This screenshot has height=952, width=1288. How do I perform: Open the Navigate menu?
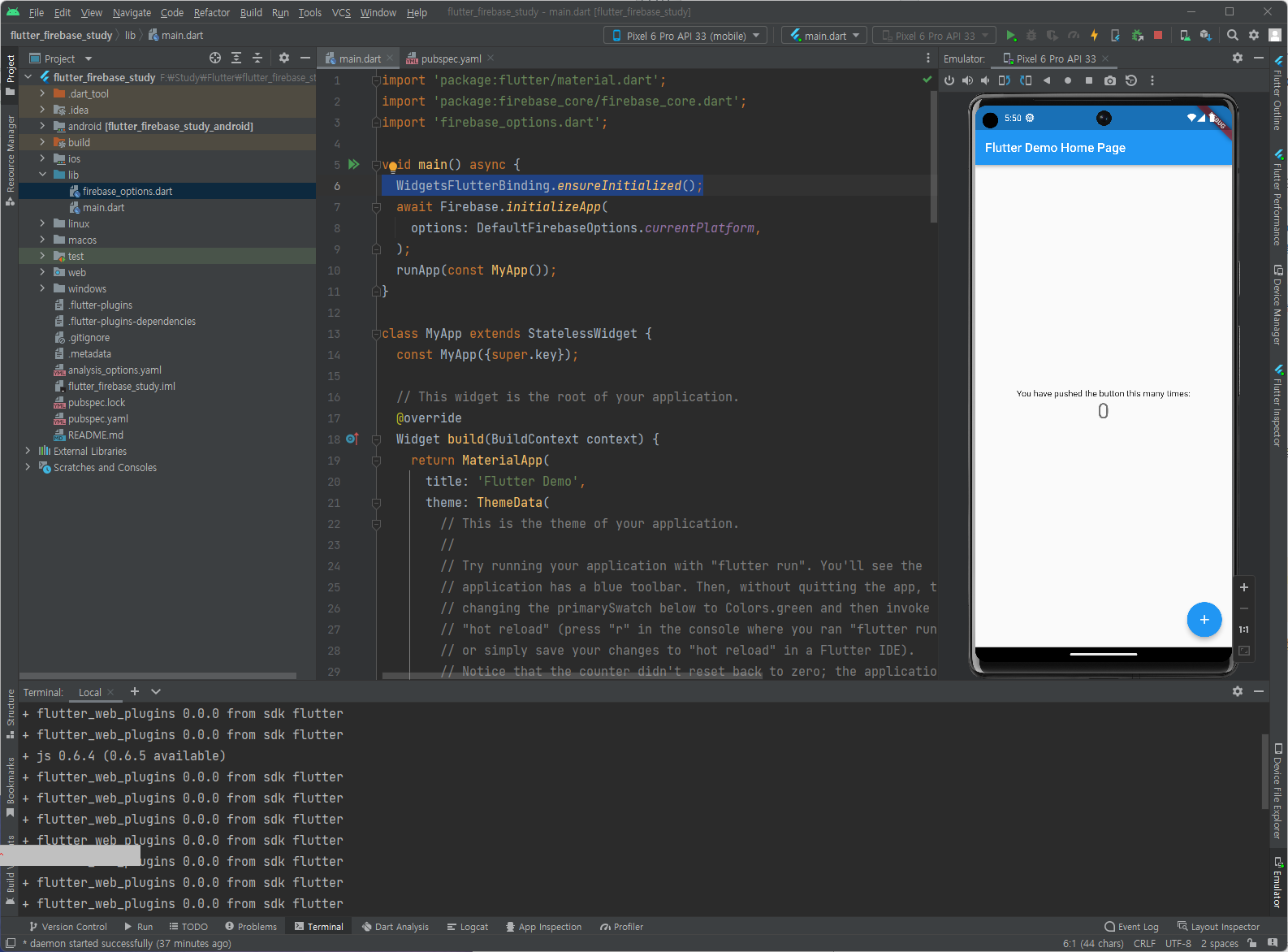point(132,12)
